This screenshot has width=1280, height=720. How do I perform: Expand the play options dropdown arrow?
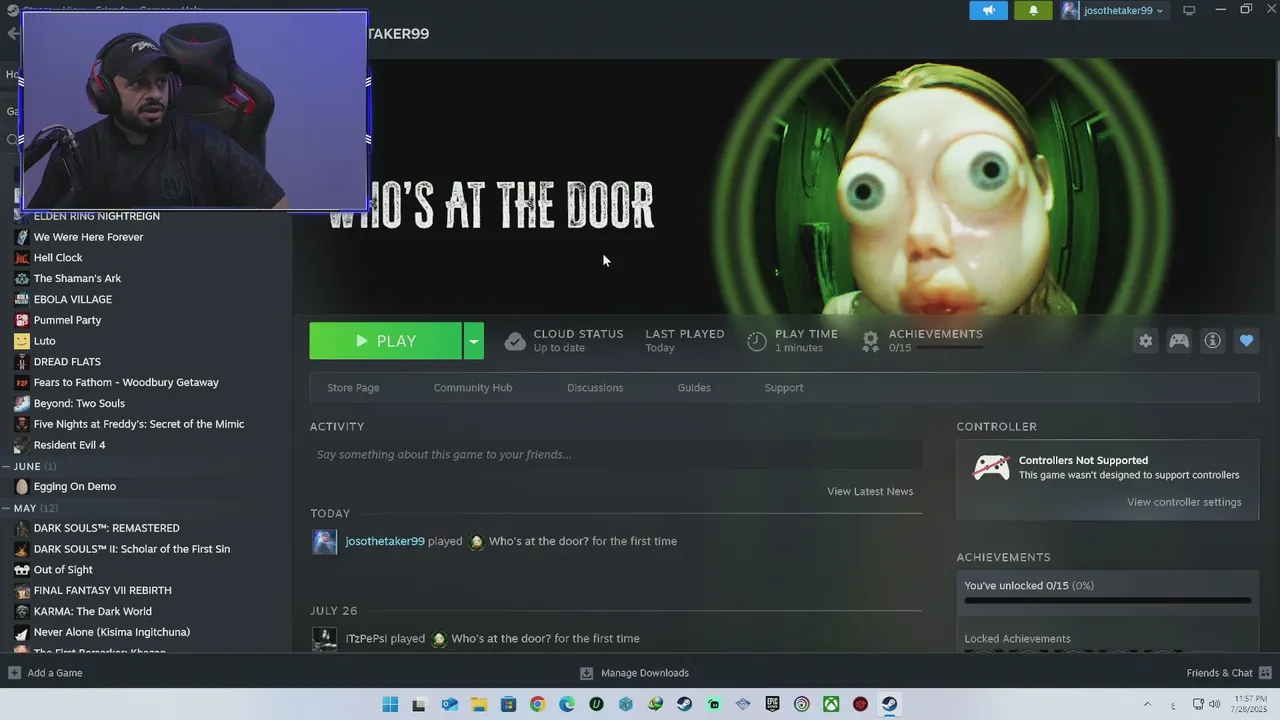[474, 341]
